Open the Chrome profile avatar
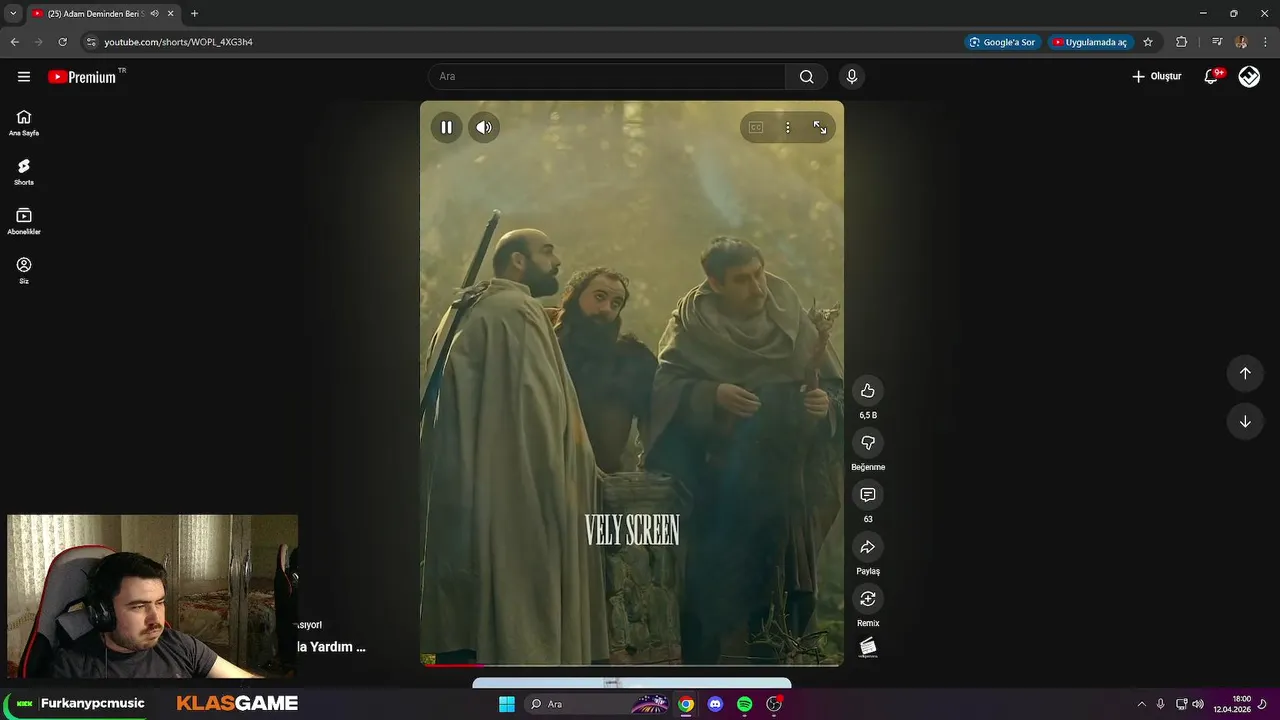 pyautogui.click(x=1241, y=42)
